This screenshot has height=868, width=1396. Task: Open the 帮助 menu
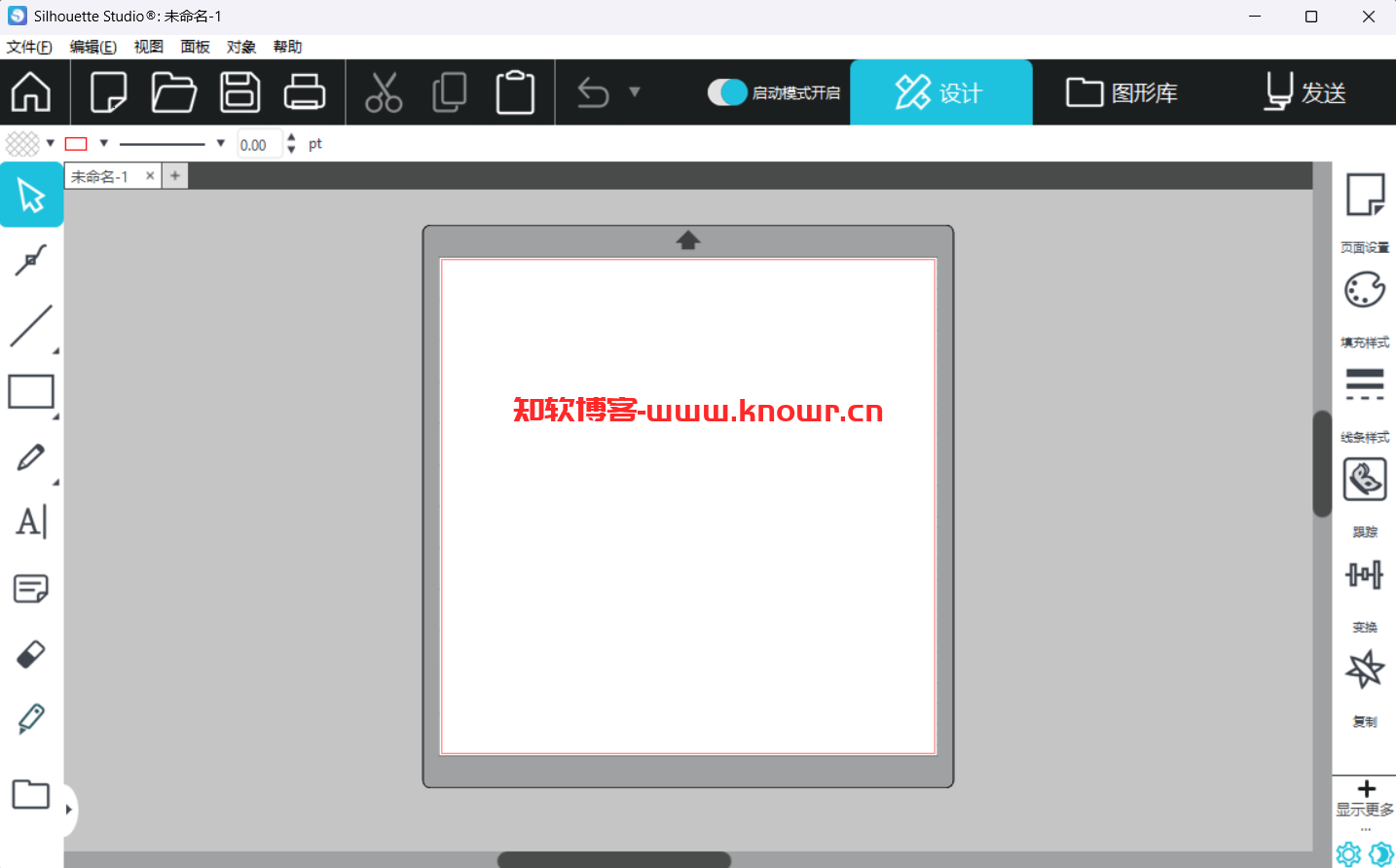(288, 47)
